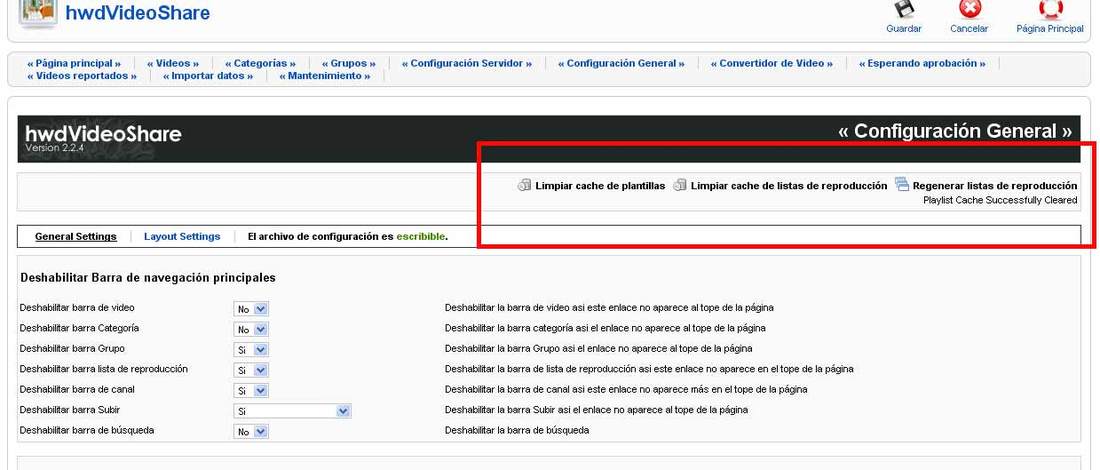Open Deshabilitar barra de video dropdown
Image resolution: width=1100 pixels, height=470 pixels.
(250, 309)
